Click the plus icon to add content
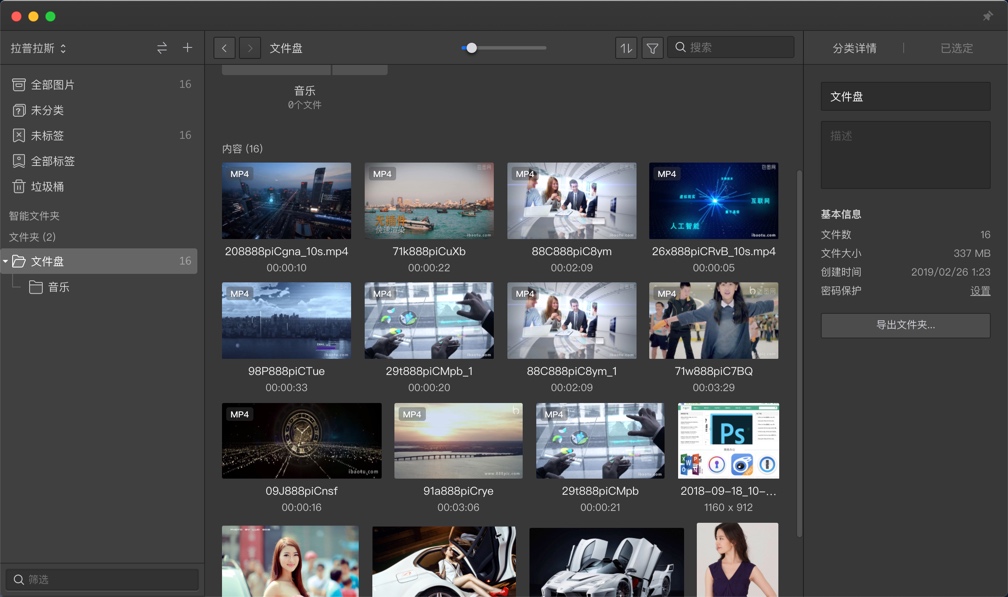 pos(186,47)
